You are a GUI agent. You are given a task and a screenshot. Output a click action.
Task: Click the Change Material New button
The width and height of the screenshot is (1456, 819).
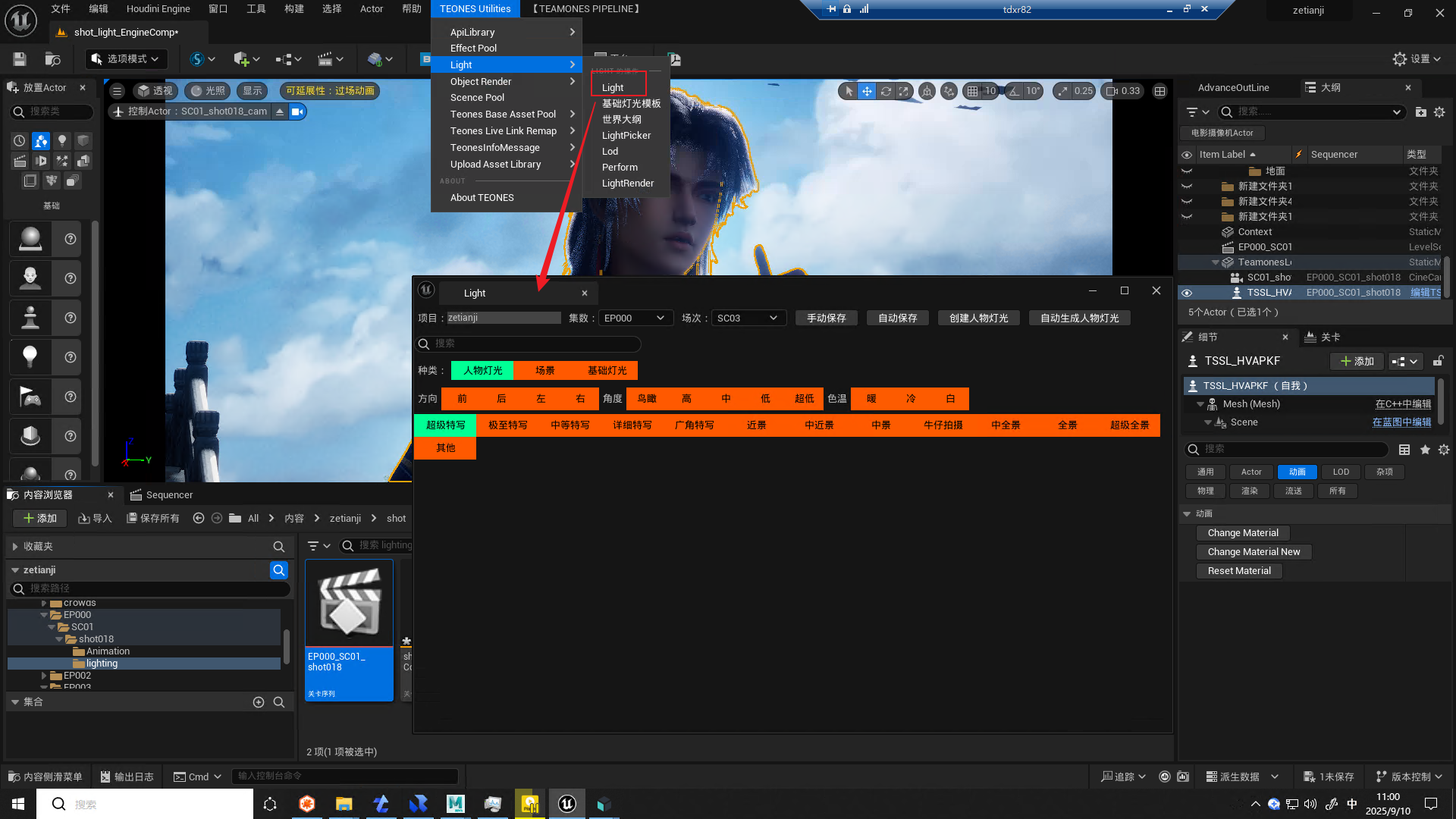[1254, 552]
